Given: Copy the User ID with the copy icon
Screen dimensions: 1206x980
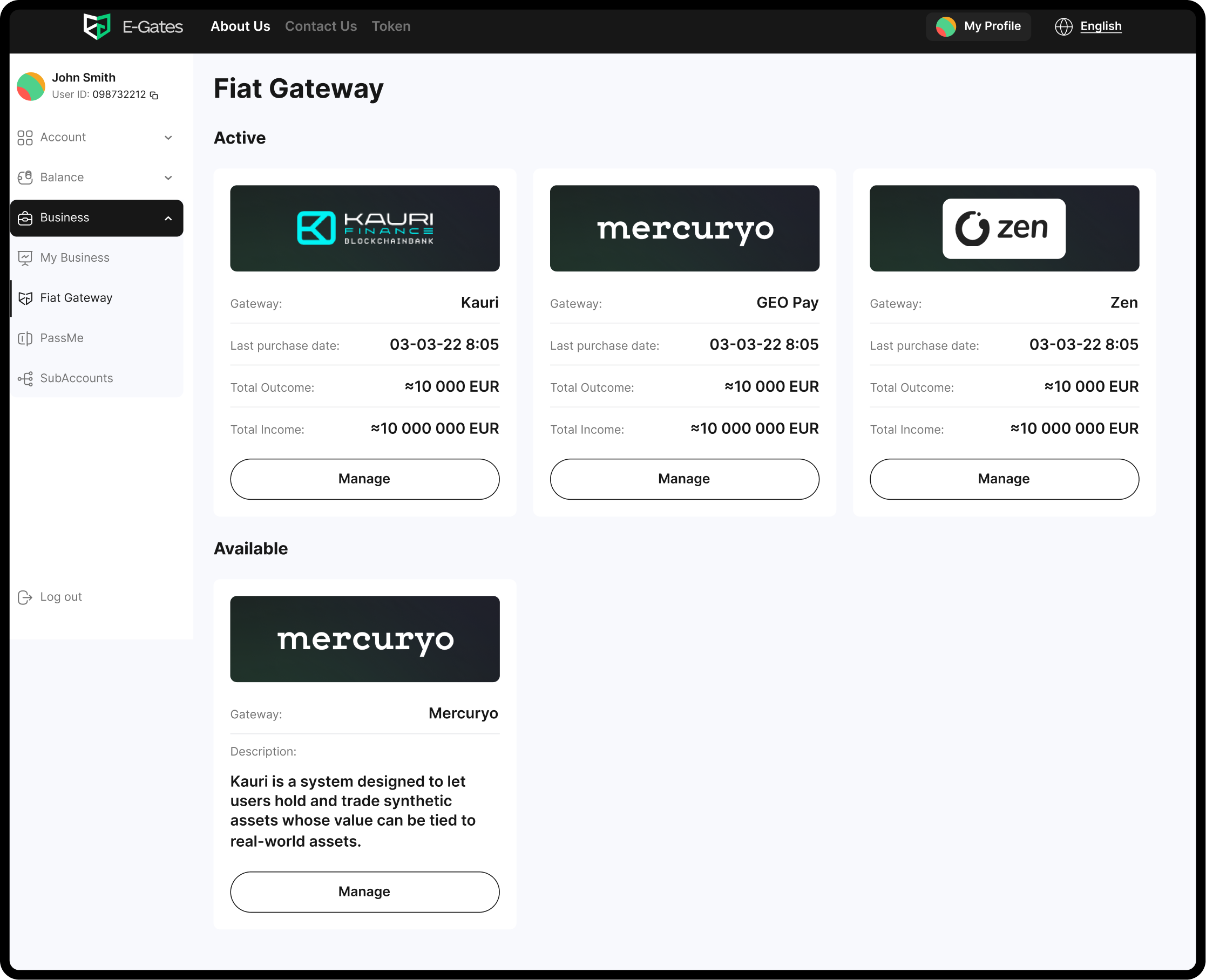Looking at the screenshot, I should tap(153, 96).
